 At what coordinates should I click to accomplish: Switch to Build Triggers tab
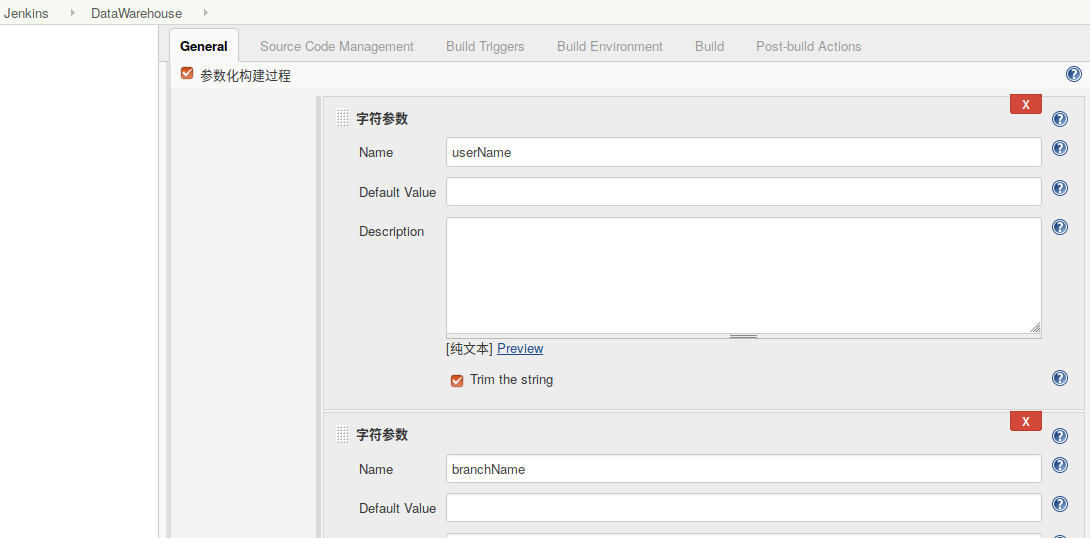click(485, 47)
